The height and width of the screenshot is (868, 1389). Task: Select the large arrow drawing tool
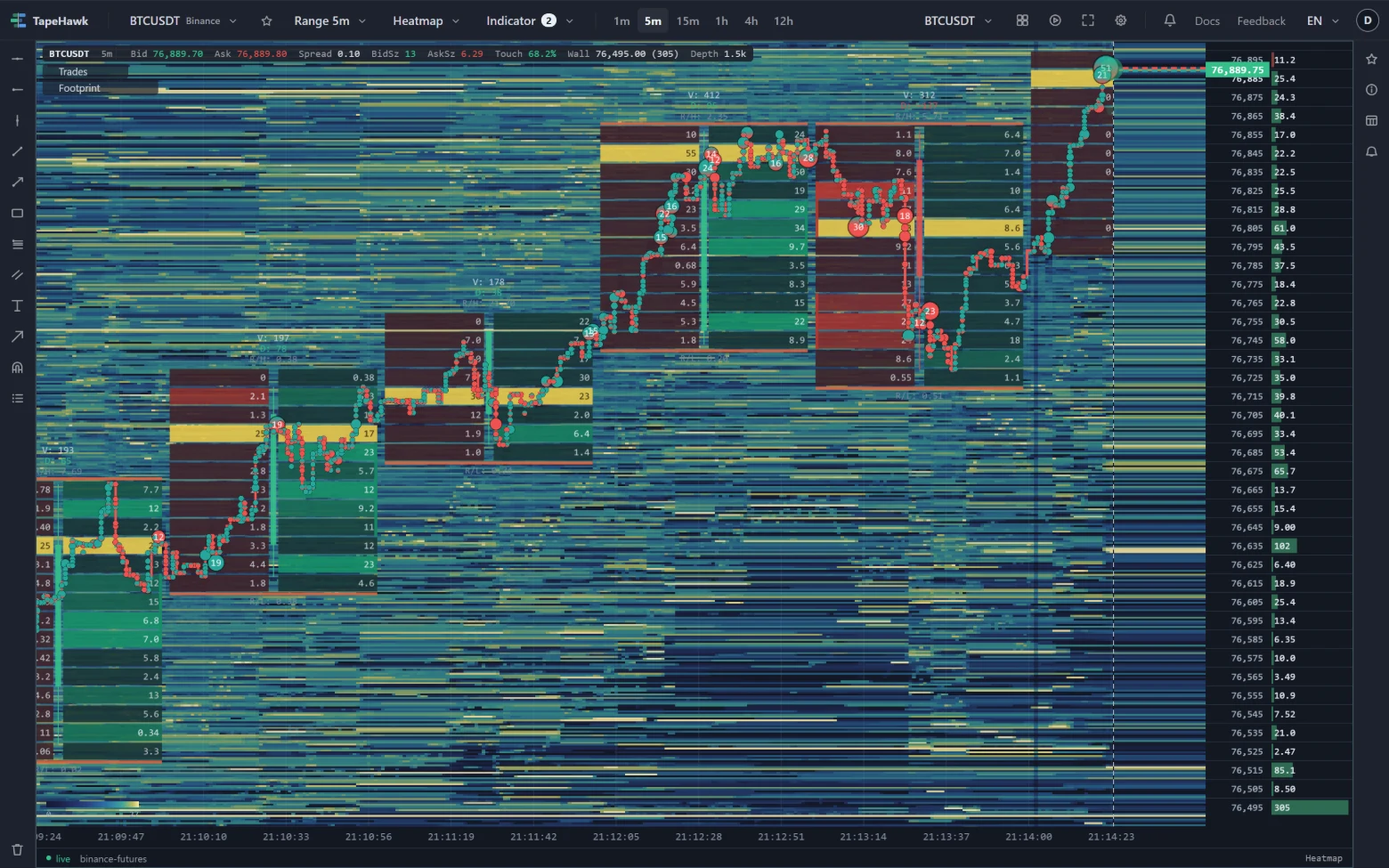(17, 337)
